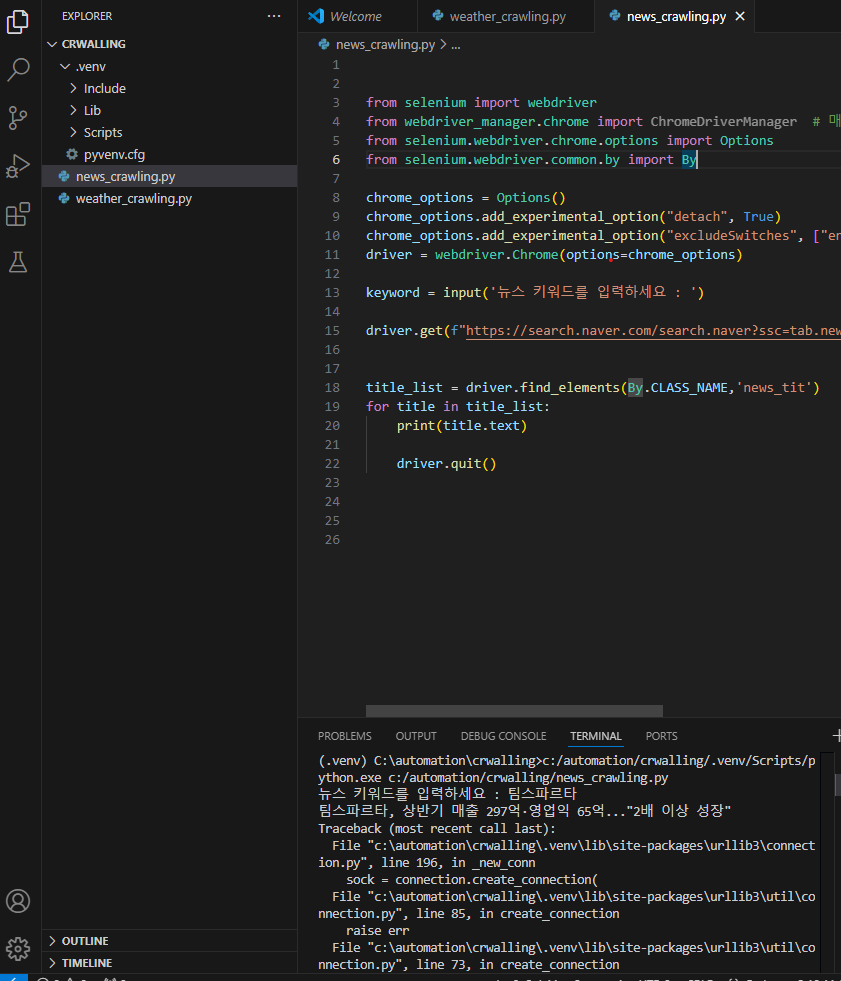841x981 pixels.
Task: Expand the Scripts folder
Action: click(73, 132)
